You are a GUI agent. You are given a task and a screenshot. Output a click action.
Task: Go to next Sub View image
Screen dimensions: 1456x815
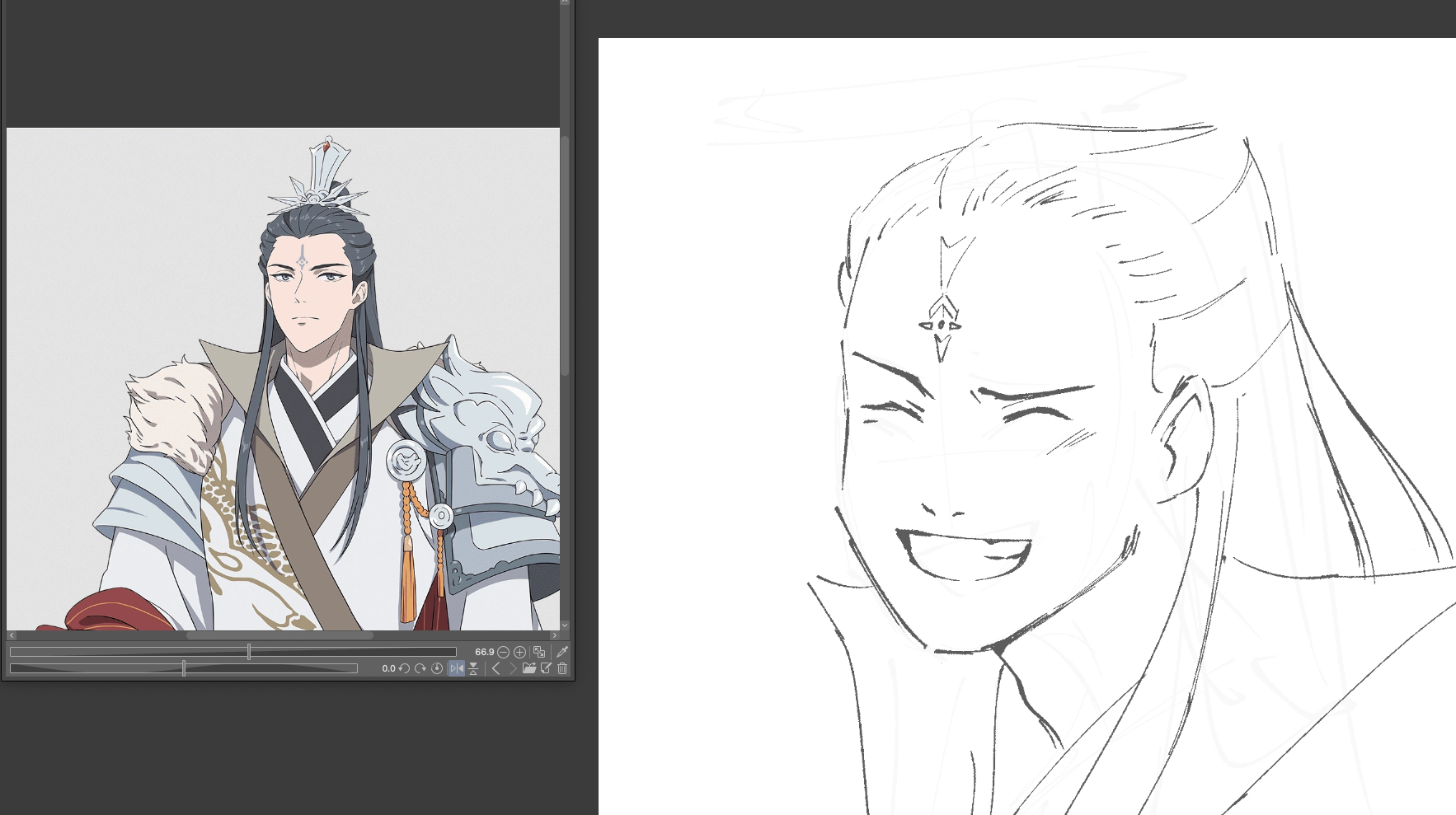512,668
